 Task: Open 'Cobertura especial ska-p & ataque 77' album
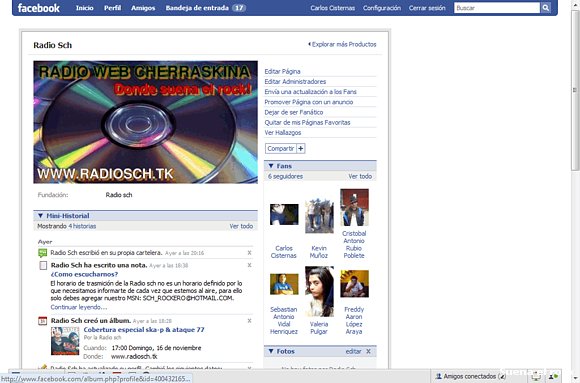click(x=144, y=330)
